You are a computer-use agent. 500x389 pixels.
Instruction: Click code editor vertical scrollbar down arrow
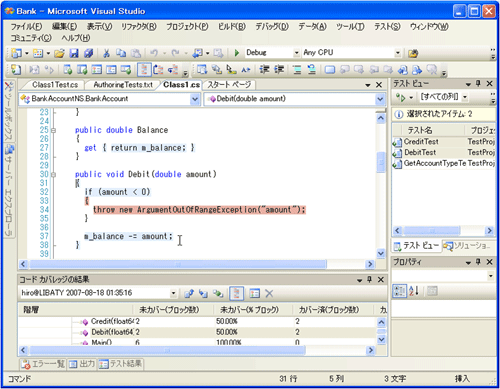[x=381, y=254]
